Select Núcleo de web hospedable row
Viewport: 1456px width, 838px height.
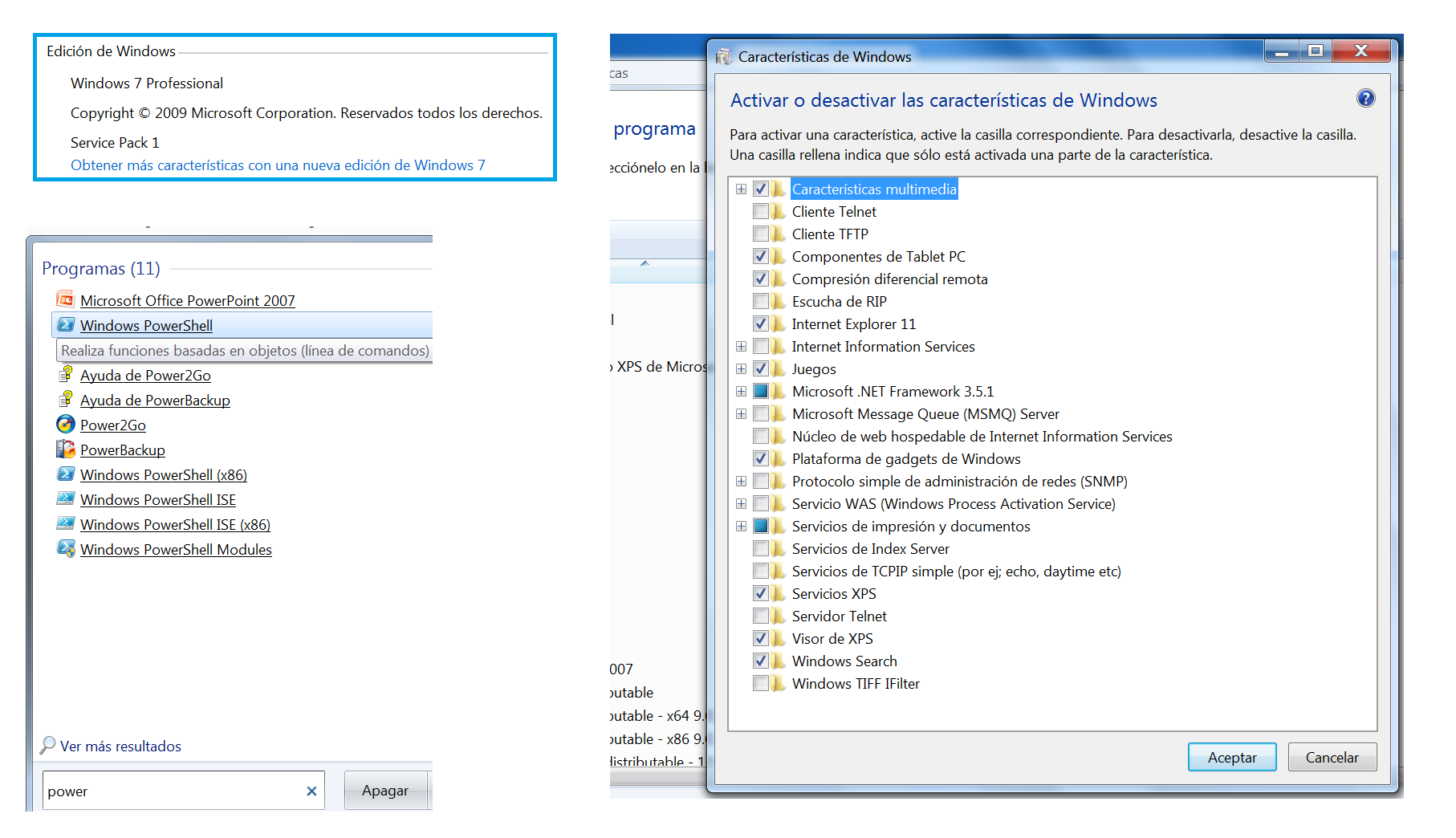pos(982,436)
